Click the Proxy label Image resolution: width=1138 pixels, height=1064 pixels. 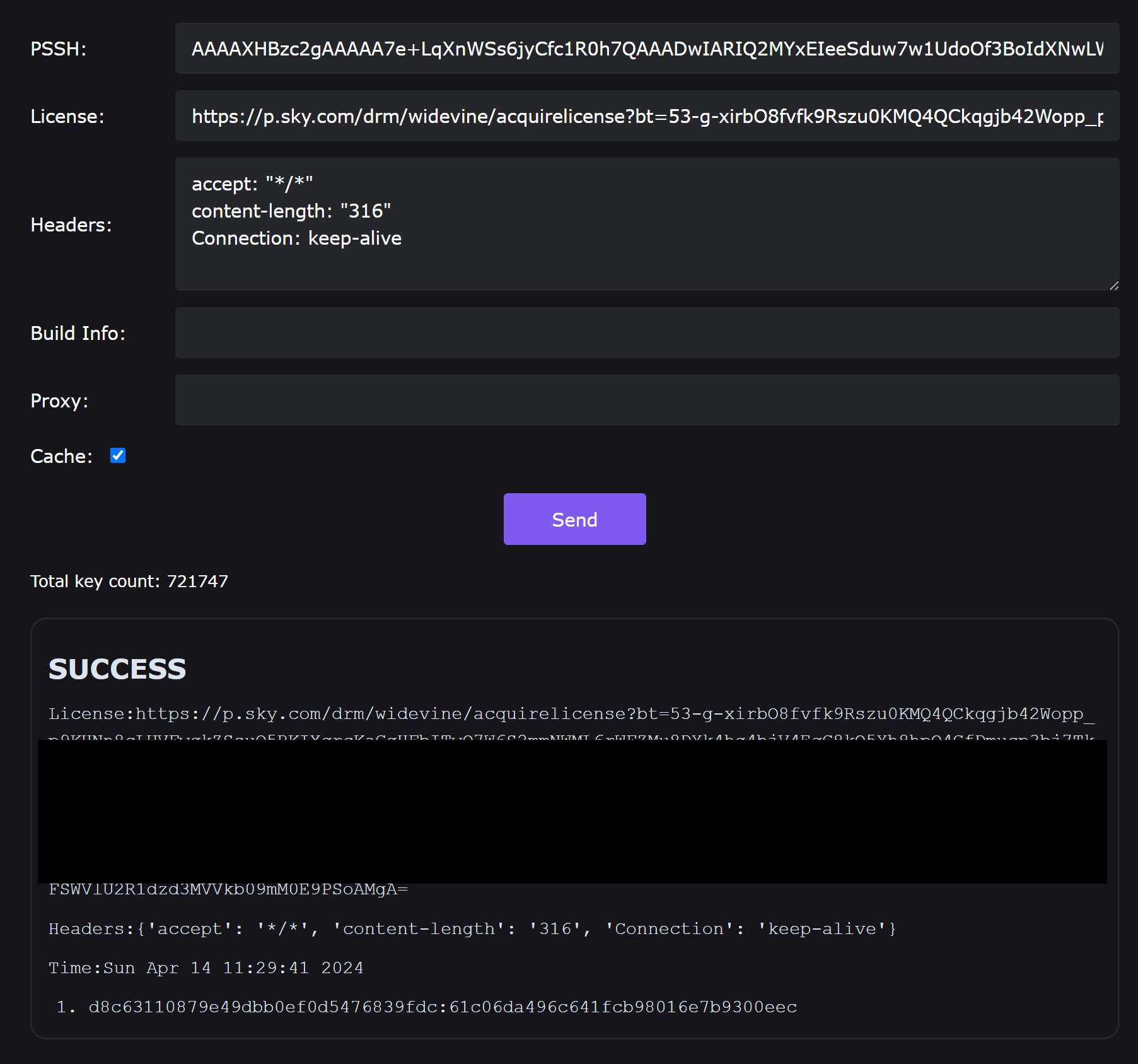click(x=59, y=400)
